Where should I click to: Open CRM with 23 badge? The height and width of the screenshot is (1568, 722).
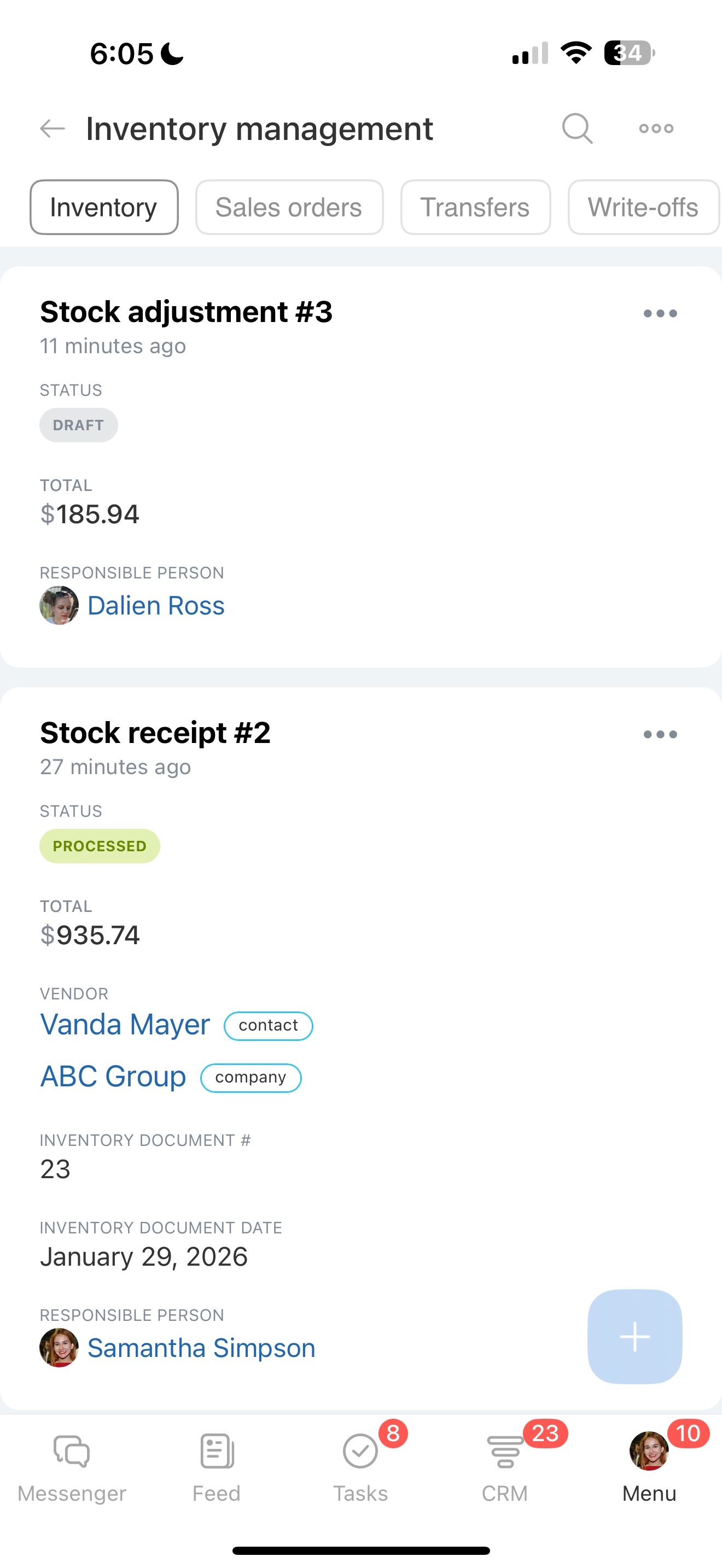(505, 1468)
